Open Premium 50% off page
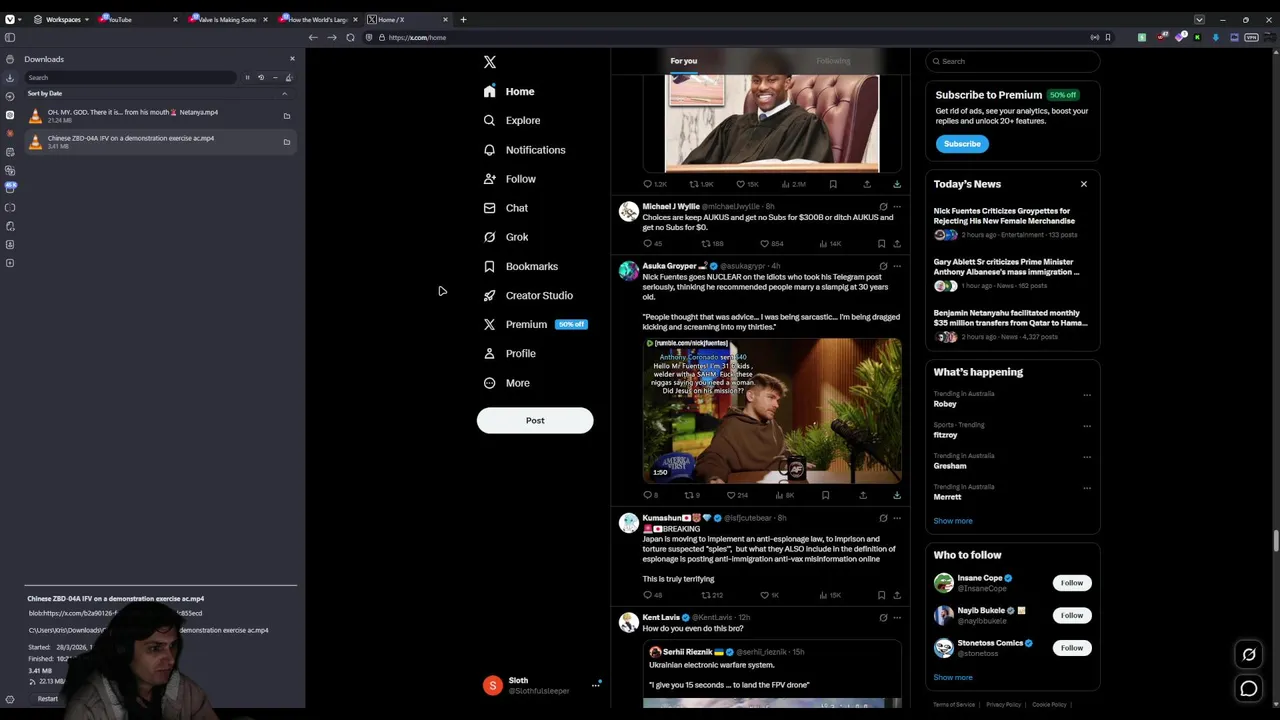 535,324
